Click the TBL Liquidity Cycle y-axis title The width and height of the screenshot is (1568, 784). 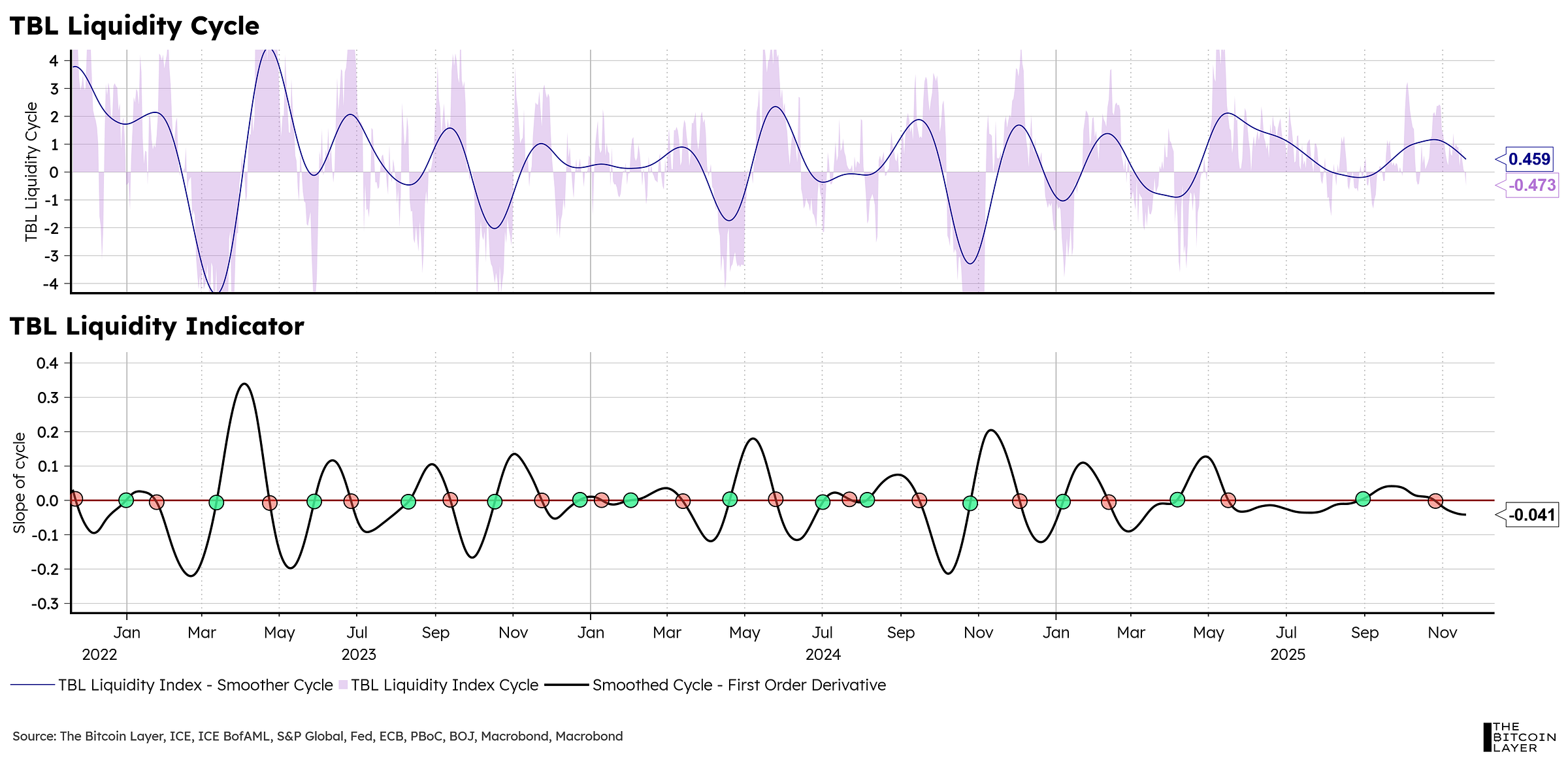pos(31,172)
